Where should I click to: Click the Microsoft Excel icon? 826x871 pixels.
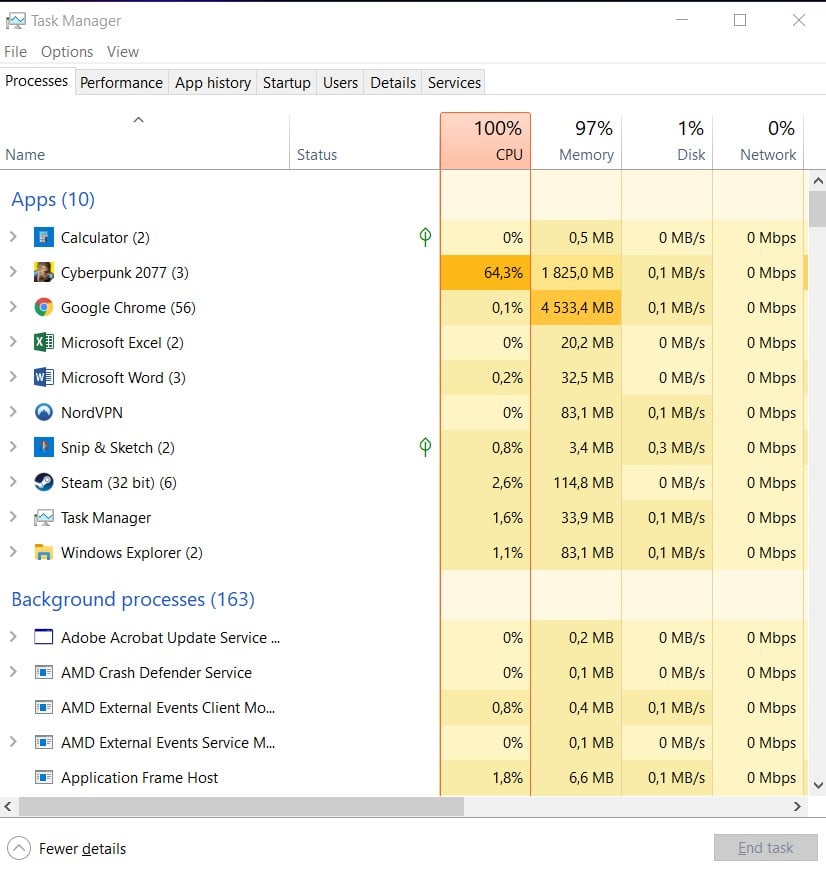click(x=44, y=342)
